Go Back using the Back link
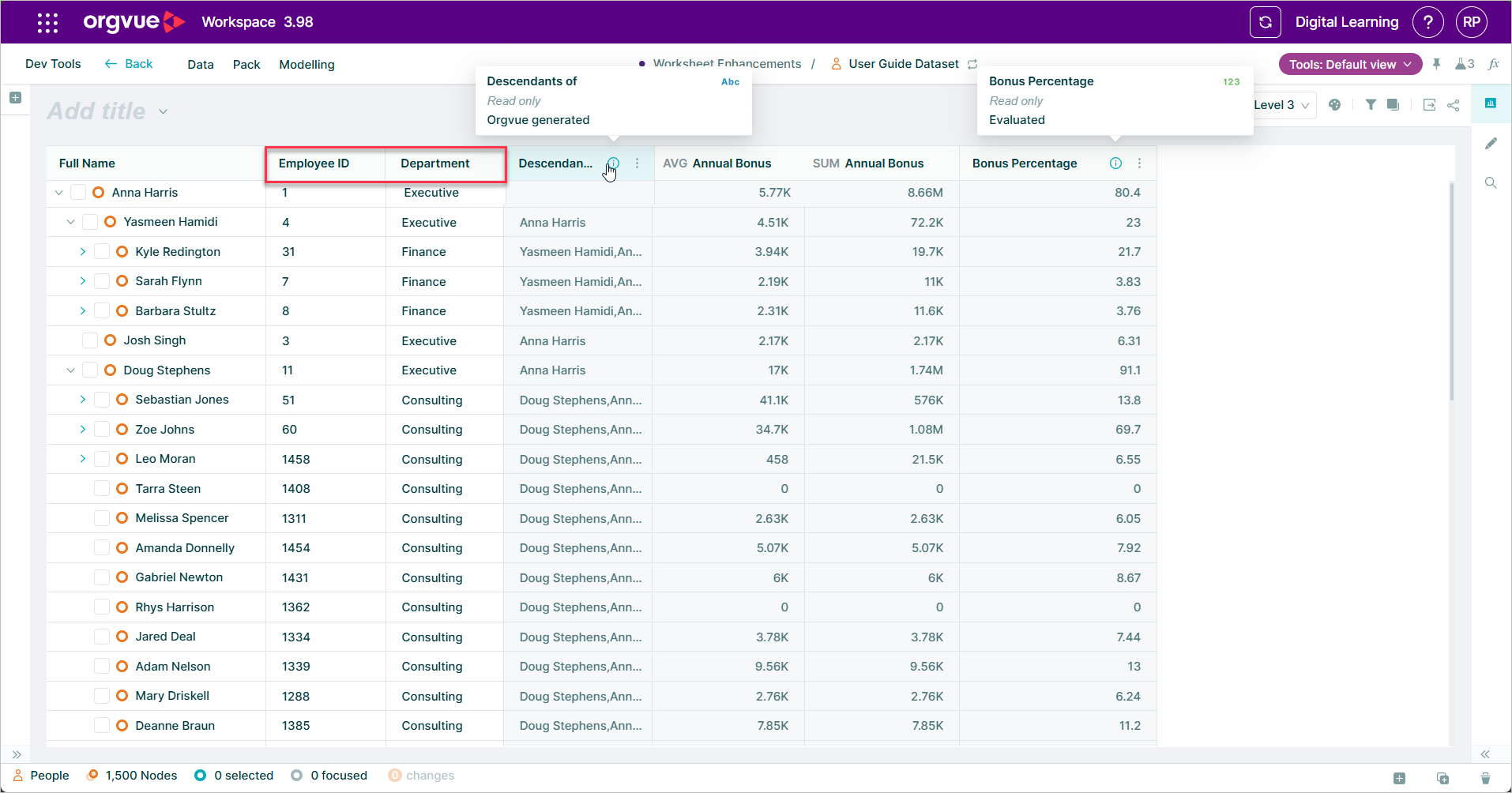The height and width of the screenshot is (793, 1512). pyautogui.click(x=129, y=64)
